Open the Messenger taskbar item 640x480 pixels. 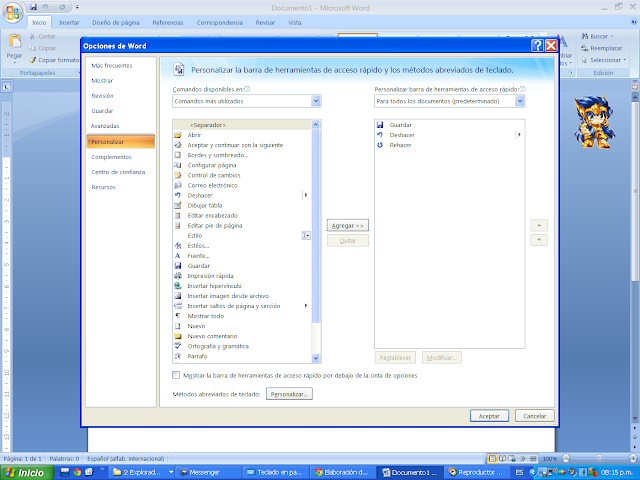tap(208, 472)
